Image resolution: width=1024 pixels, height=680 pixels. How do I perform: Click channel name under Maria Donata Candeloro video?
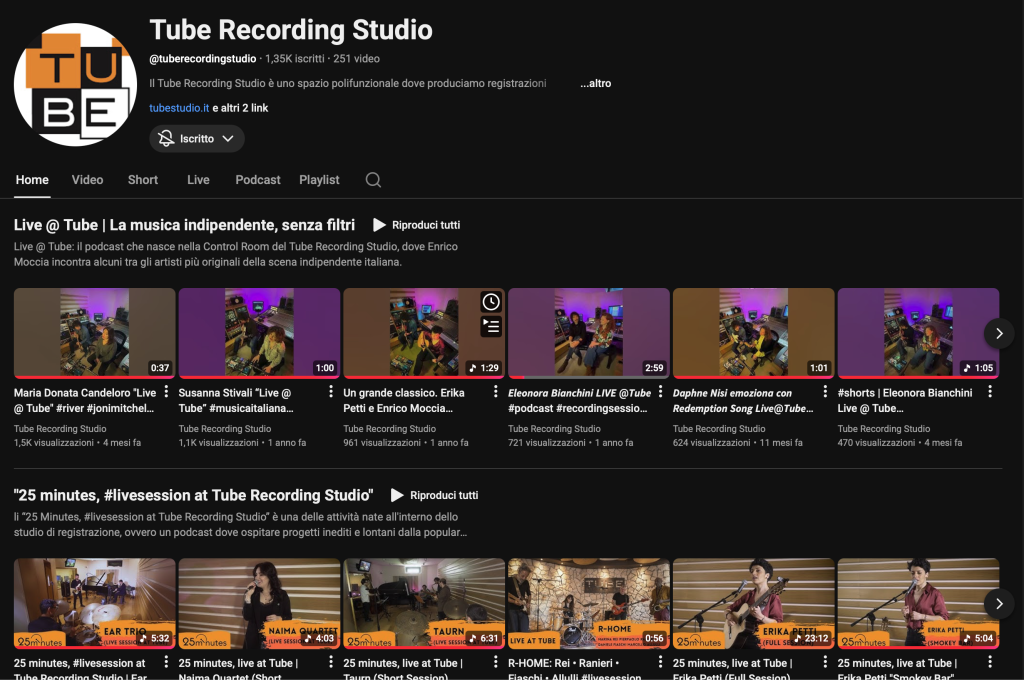click(60, 429)
